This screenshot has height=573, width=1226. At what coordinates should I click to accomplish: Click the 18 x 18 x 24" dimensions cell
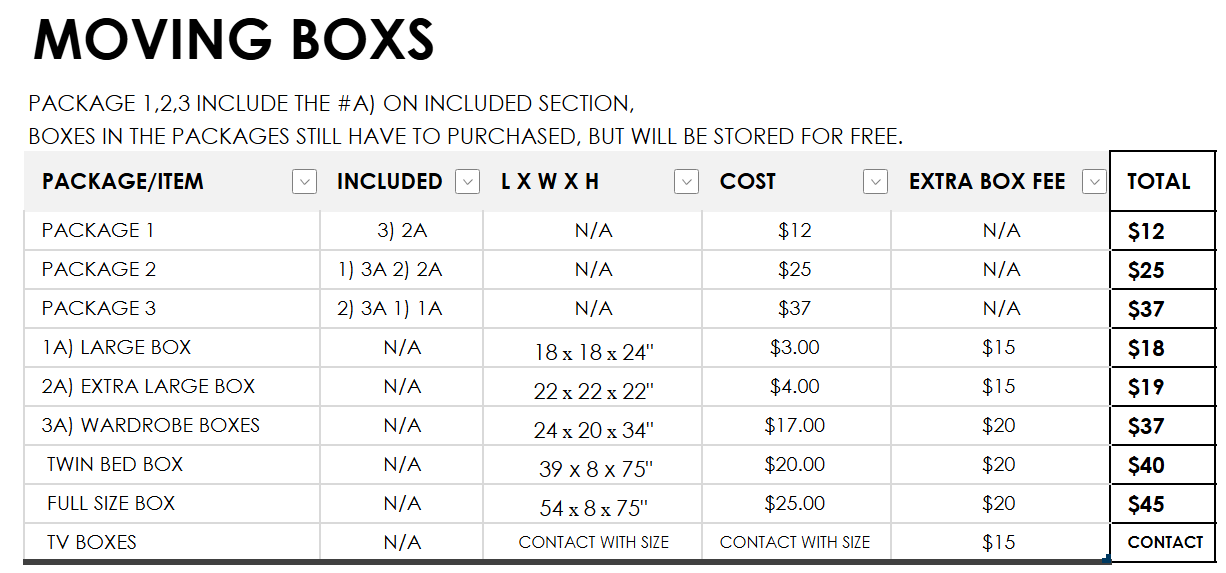tap(593, 351)
